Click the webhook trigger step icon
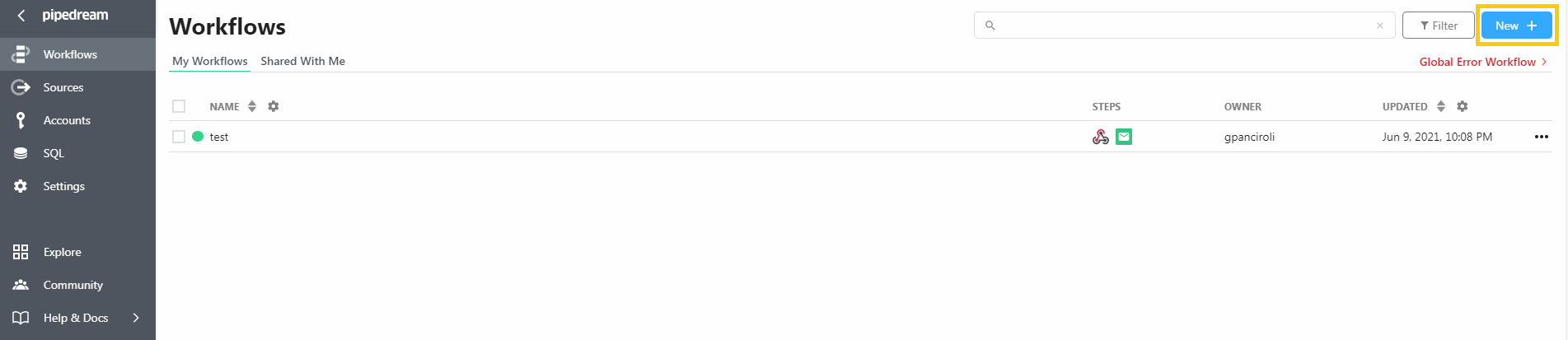Viewport: 1568px width, 340px height. [1100, 137]
